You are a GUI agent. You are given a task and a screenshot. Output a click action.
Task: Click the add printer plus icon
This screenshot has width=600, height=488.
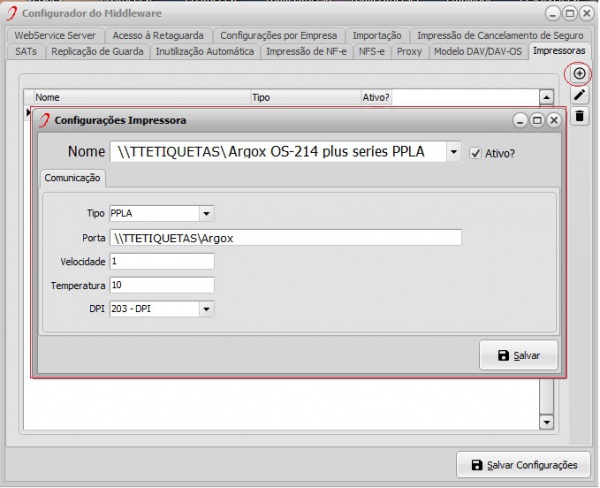point(579,74)
